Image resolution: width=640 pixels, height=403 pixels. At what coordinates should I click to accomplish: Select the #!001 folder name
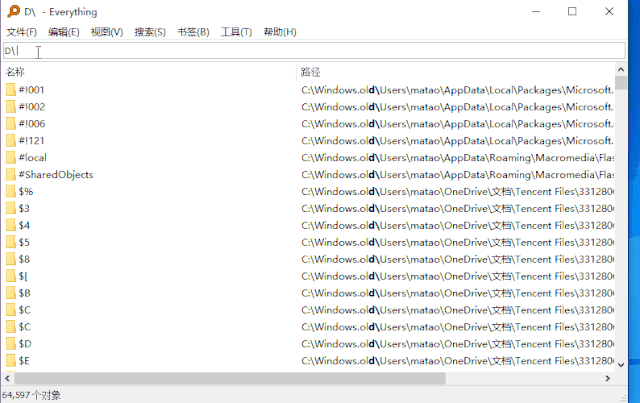pos(31,90)
